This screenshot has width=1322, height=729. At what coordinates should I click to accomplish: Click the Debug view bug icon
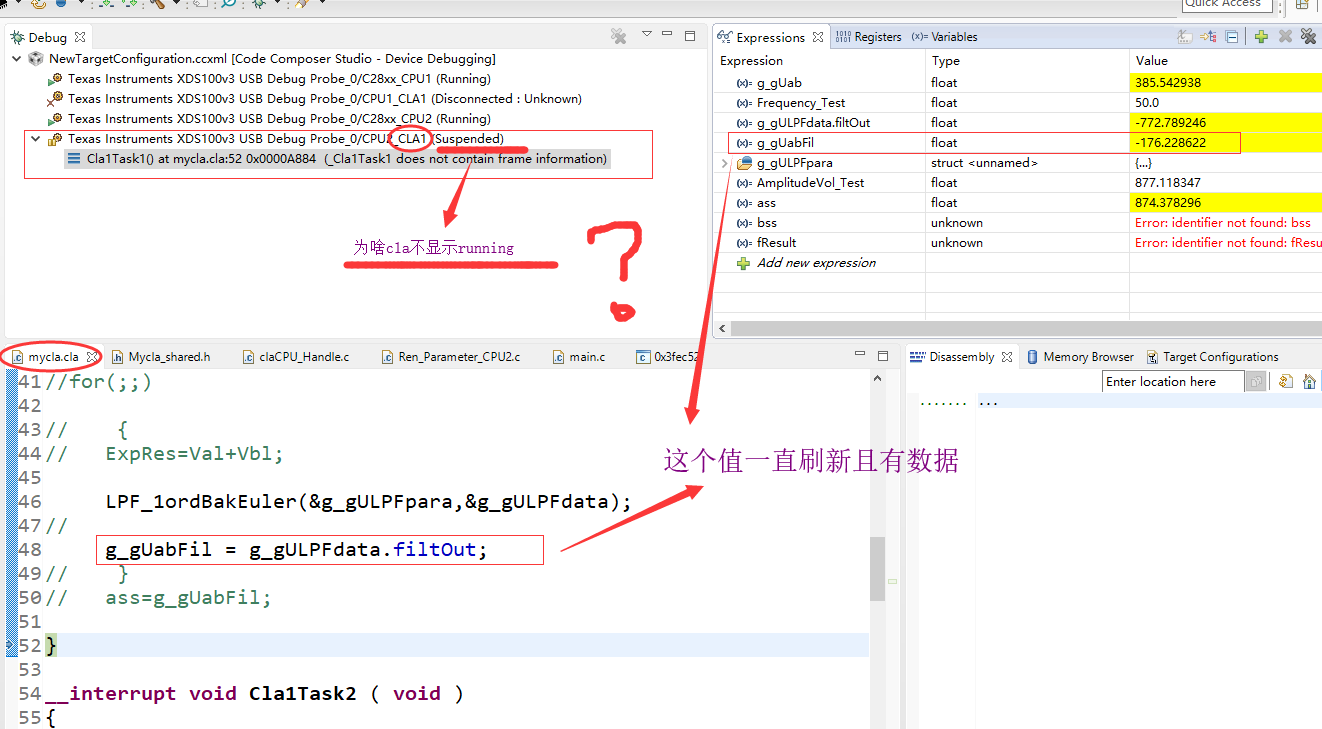coord(18,37)
